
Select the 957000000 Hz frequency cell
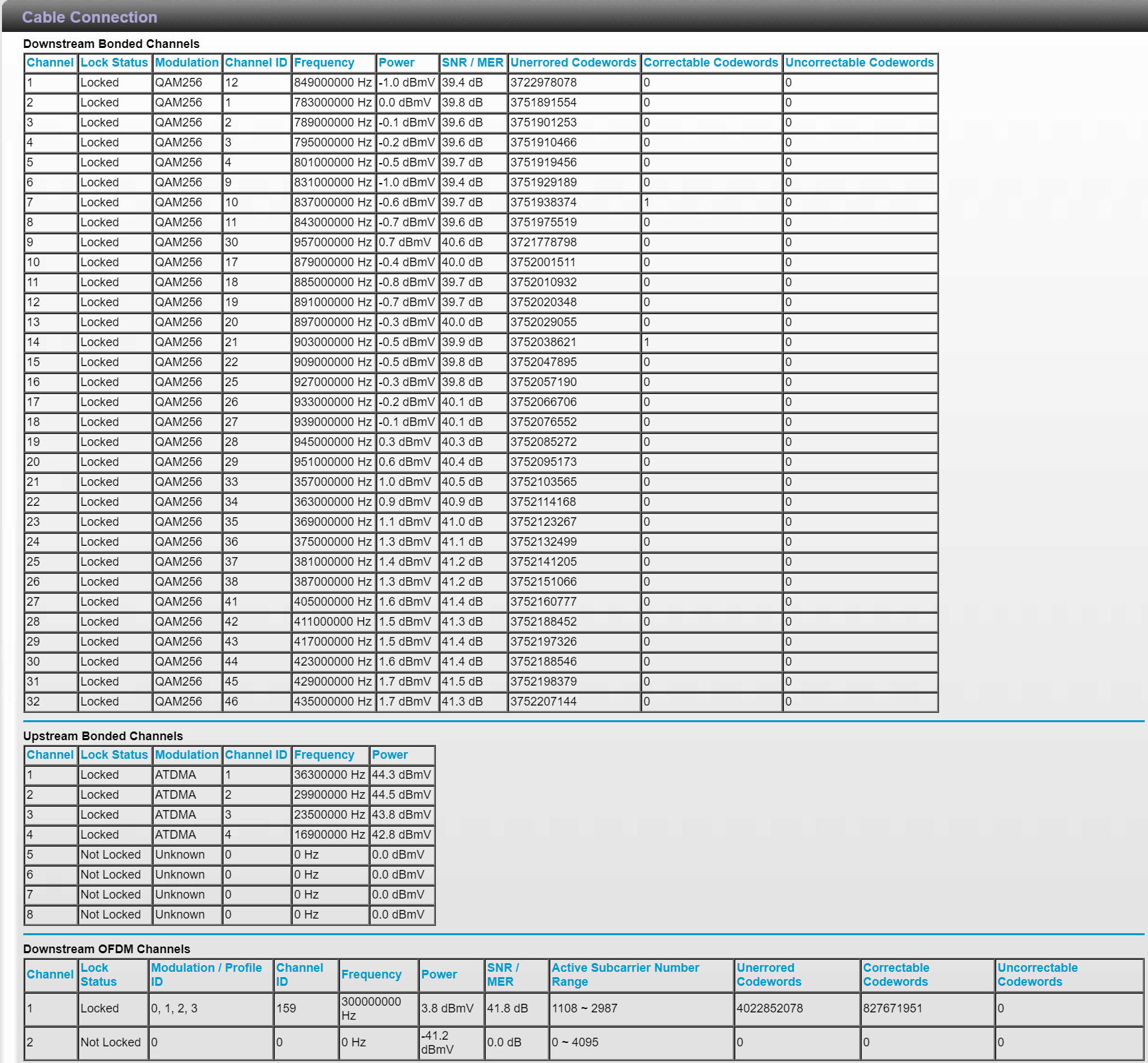click(333, 242)
